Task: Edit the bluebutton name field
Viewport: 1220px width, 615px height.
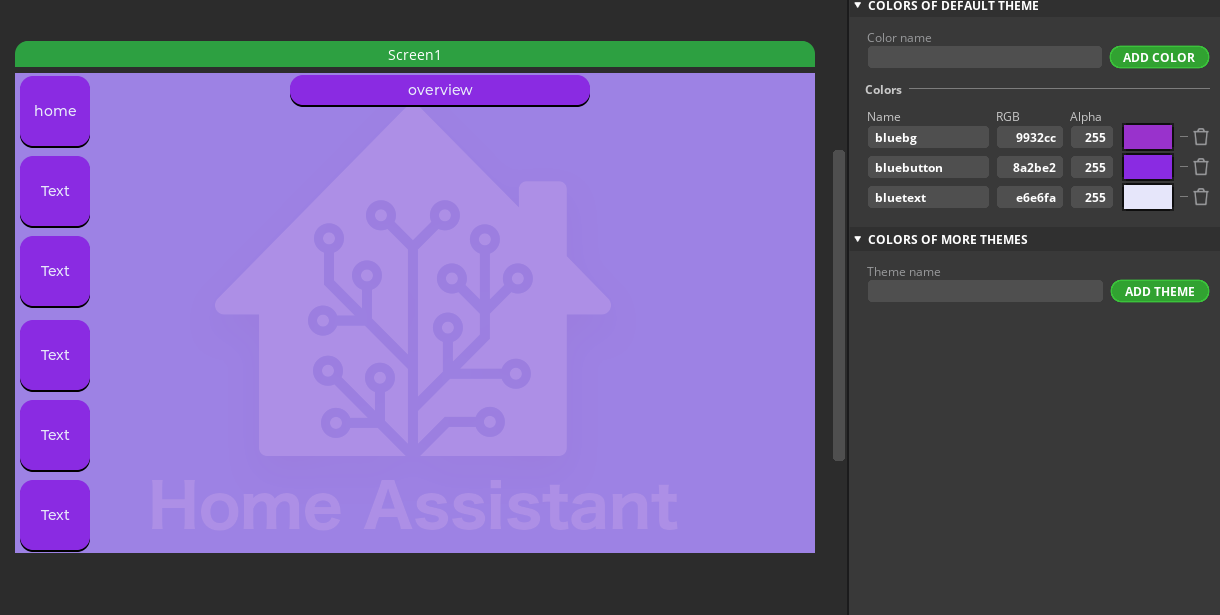Action: tap(928, 167)
